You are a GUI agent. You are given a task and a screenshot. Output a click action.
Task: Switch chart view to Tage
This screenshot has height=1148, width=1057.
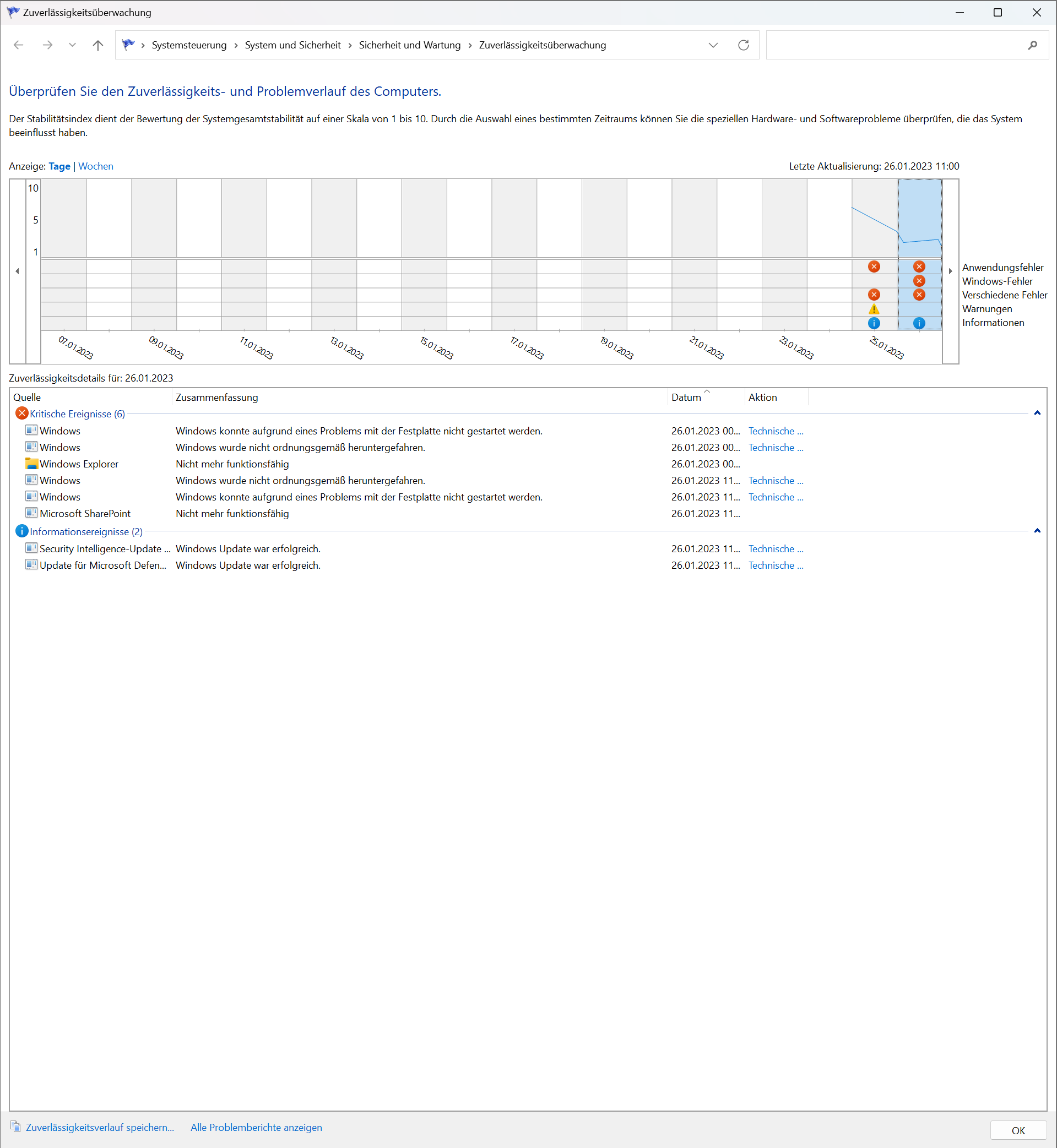59,166
